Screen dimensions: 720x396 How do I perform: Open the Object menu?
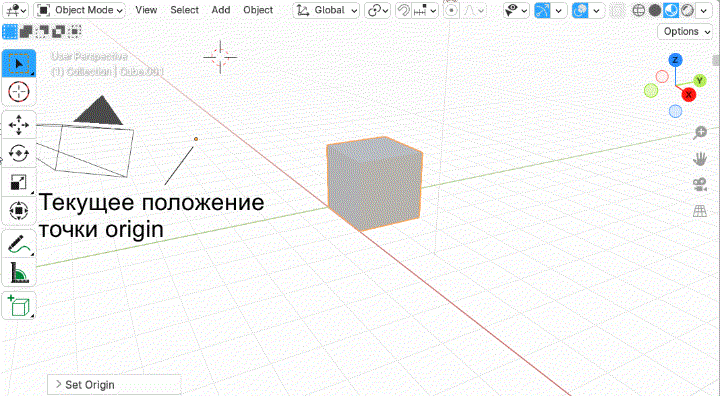point(258,10)
